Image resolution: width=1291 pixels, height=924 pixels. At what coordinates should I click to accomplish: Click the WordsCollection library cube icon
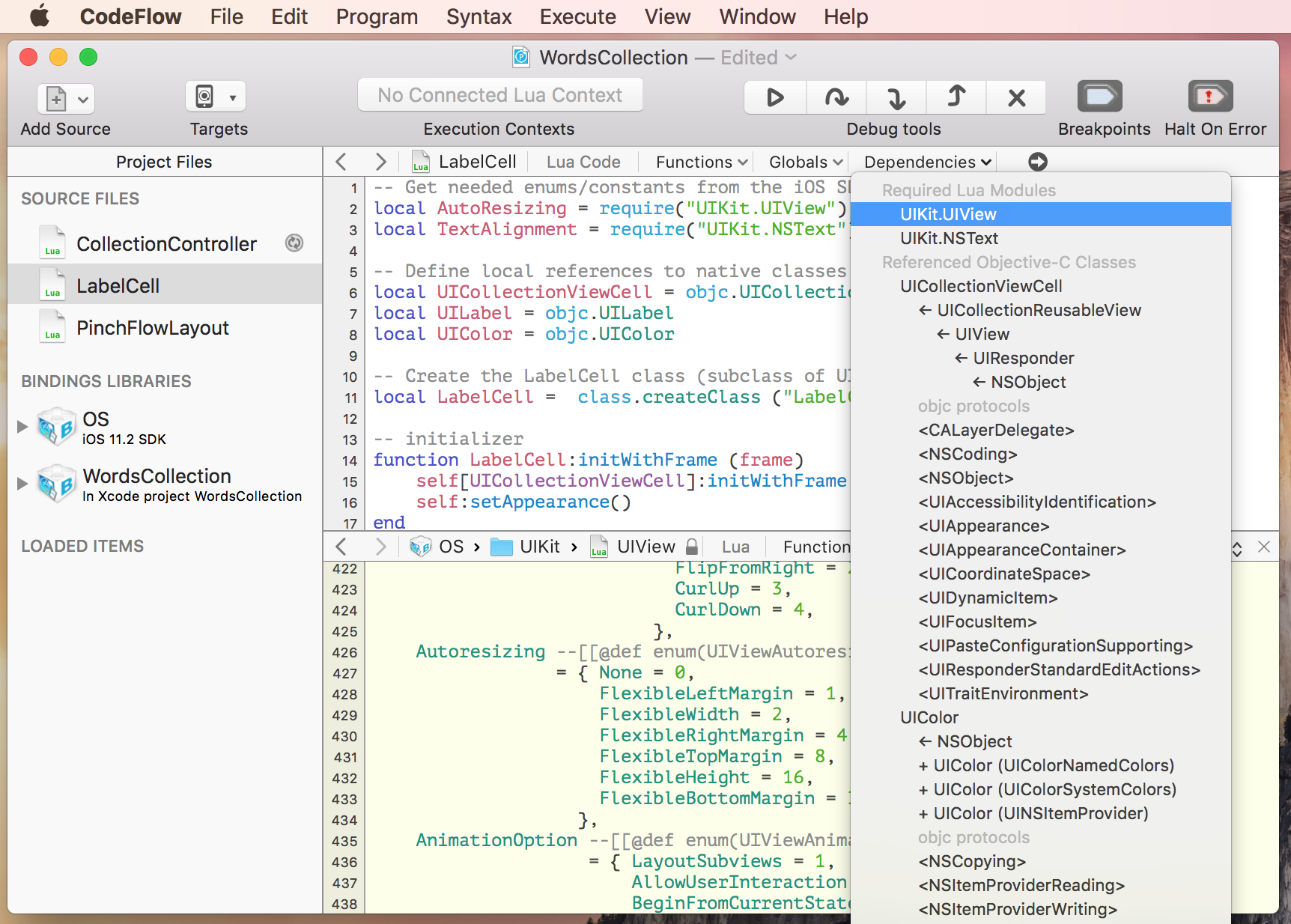[57, 484]
